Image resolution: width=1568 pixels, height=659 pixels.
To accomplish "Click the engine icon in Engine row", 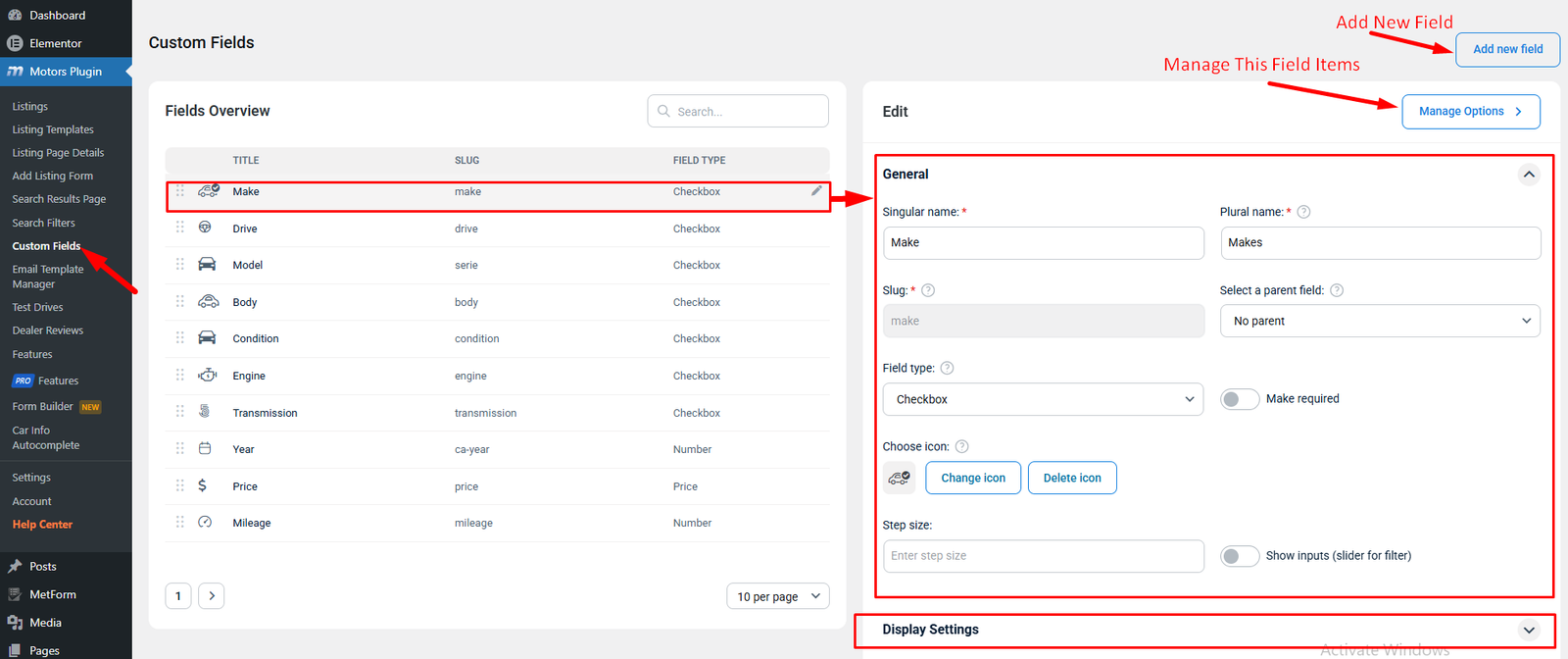I will click(207, 376).
